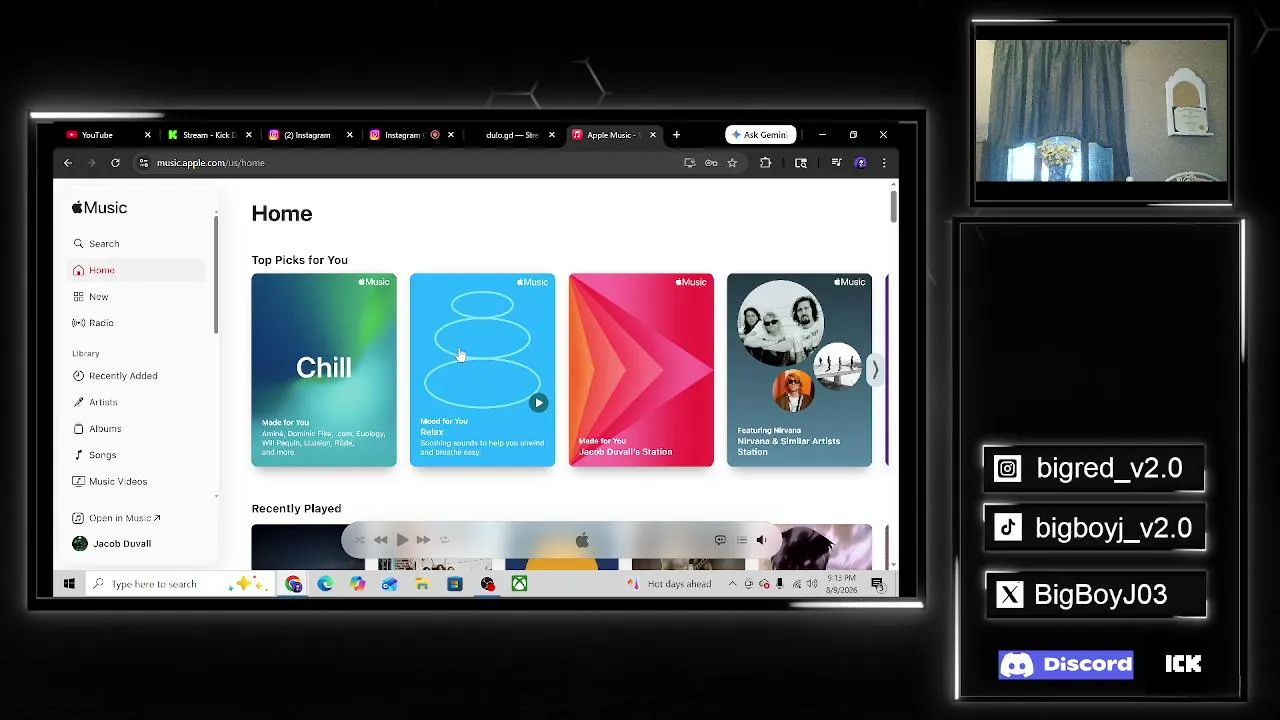Click the Ask Gemini button
Screen dimensions: 1280x720
[761, 135]
